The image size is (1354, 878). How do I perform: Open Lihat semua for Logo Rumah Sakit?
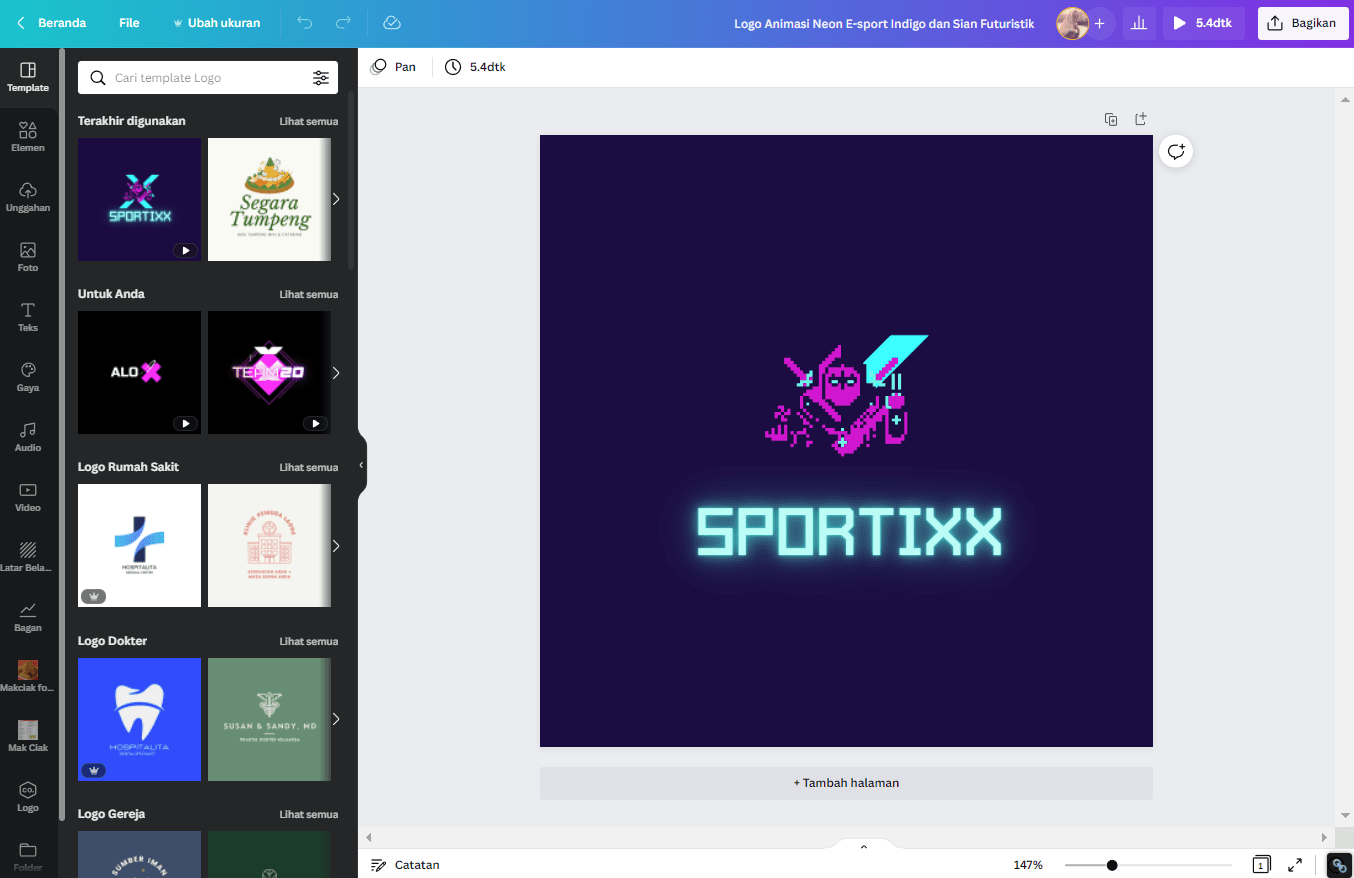(x=308, y=466)
